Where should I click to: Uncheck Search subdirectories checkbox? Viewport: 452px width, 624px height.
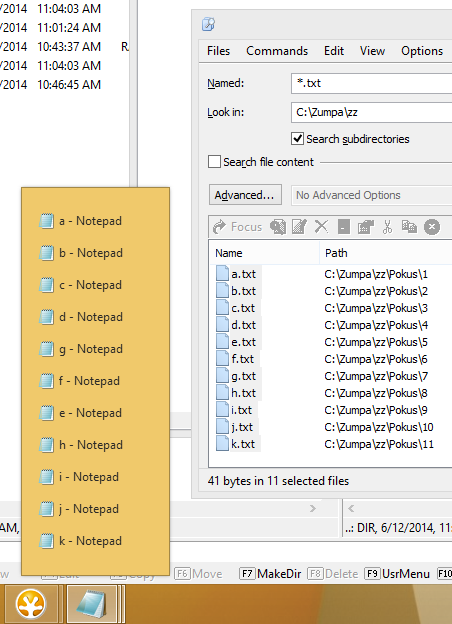297,139
